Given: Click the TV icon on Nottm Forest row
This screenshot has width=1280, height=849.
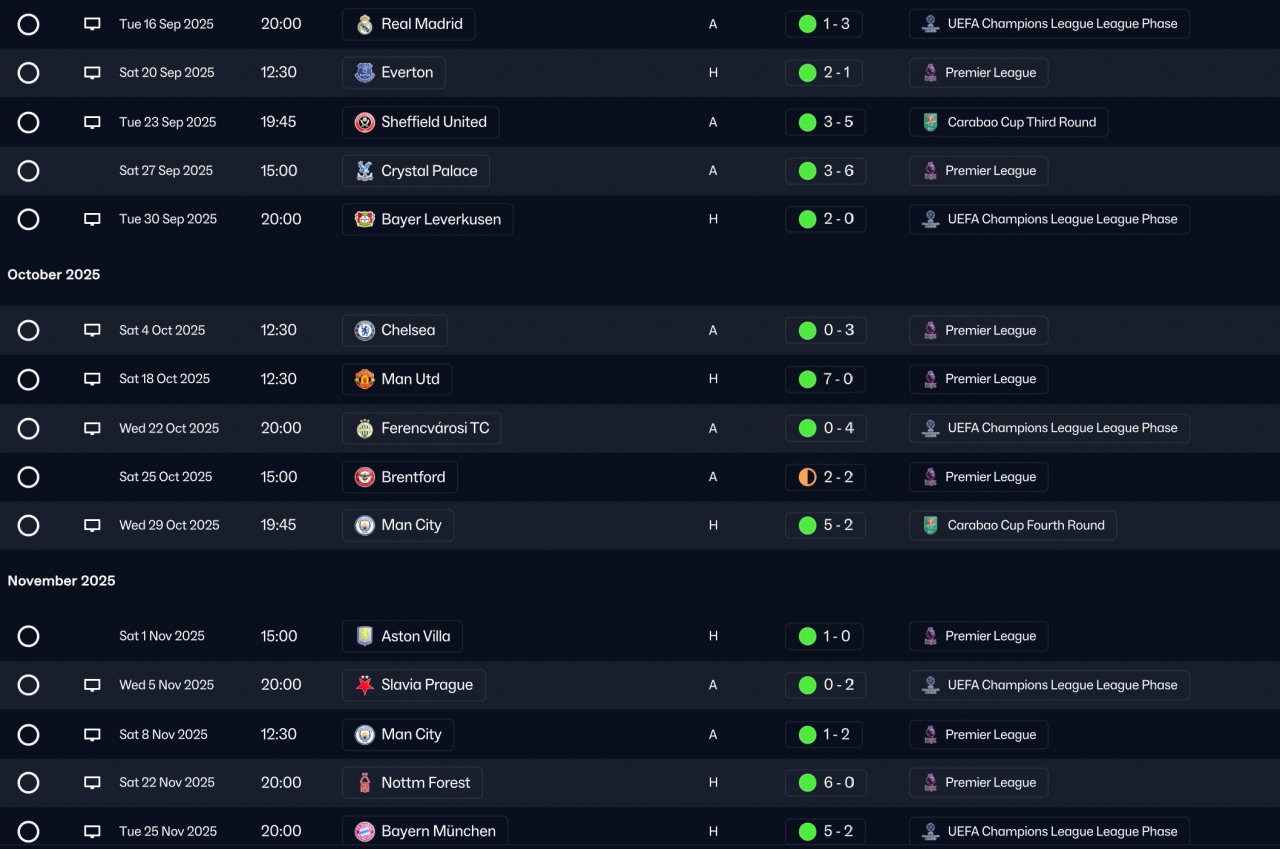Looking at the screenshot, I should click(92, 783).
